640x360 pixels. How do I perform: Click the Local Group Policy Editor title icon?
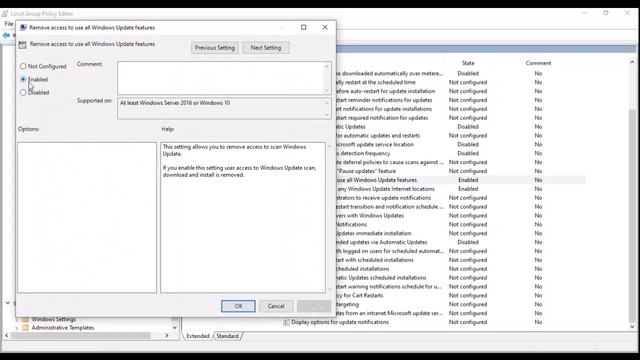4,13
